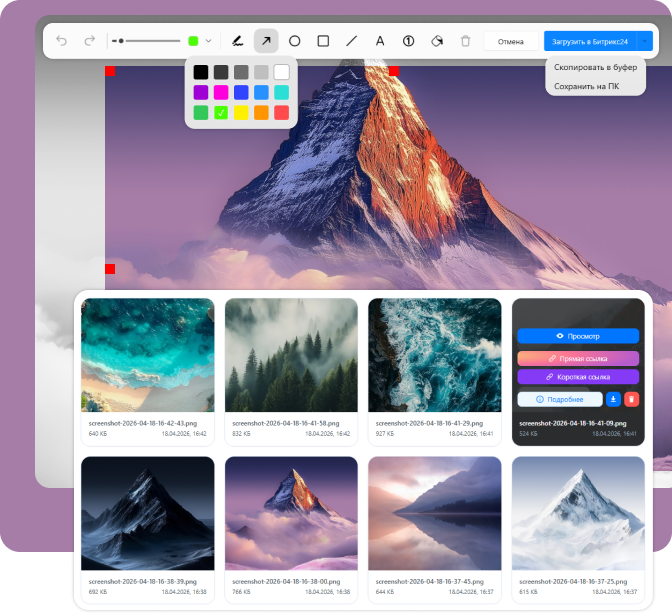Image resolution: width=672 pixels, height=614 pixels.
Task: Select the text A tool
Action: [380, 41]
